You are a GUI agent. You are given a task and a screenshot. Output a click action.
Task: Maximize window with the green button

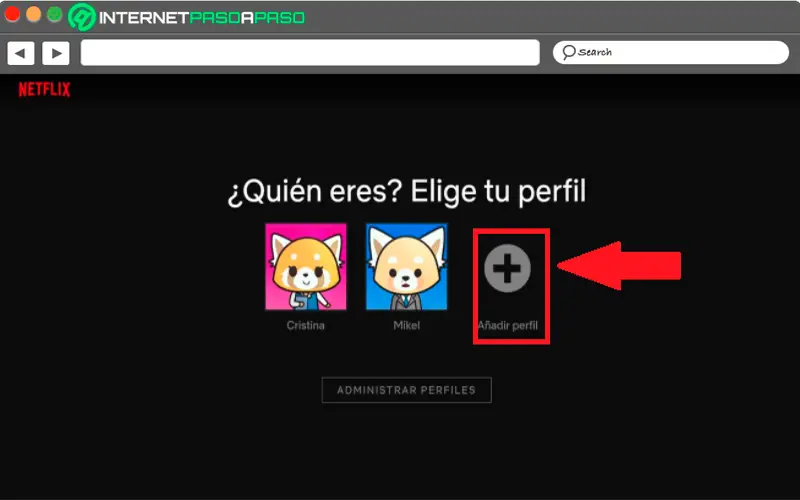tap(55, 15)
